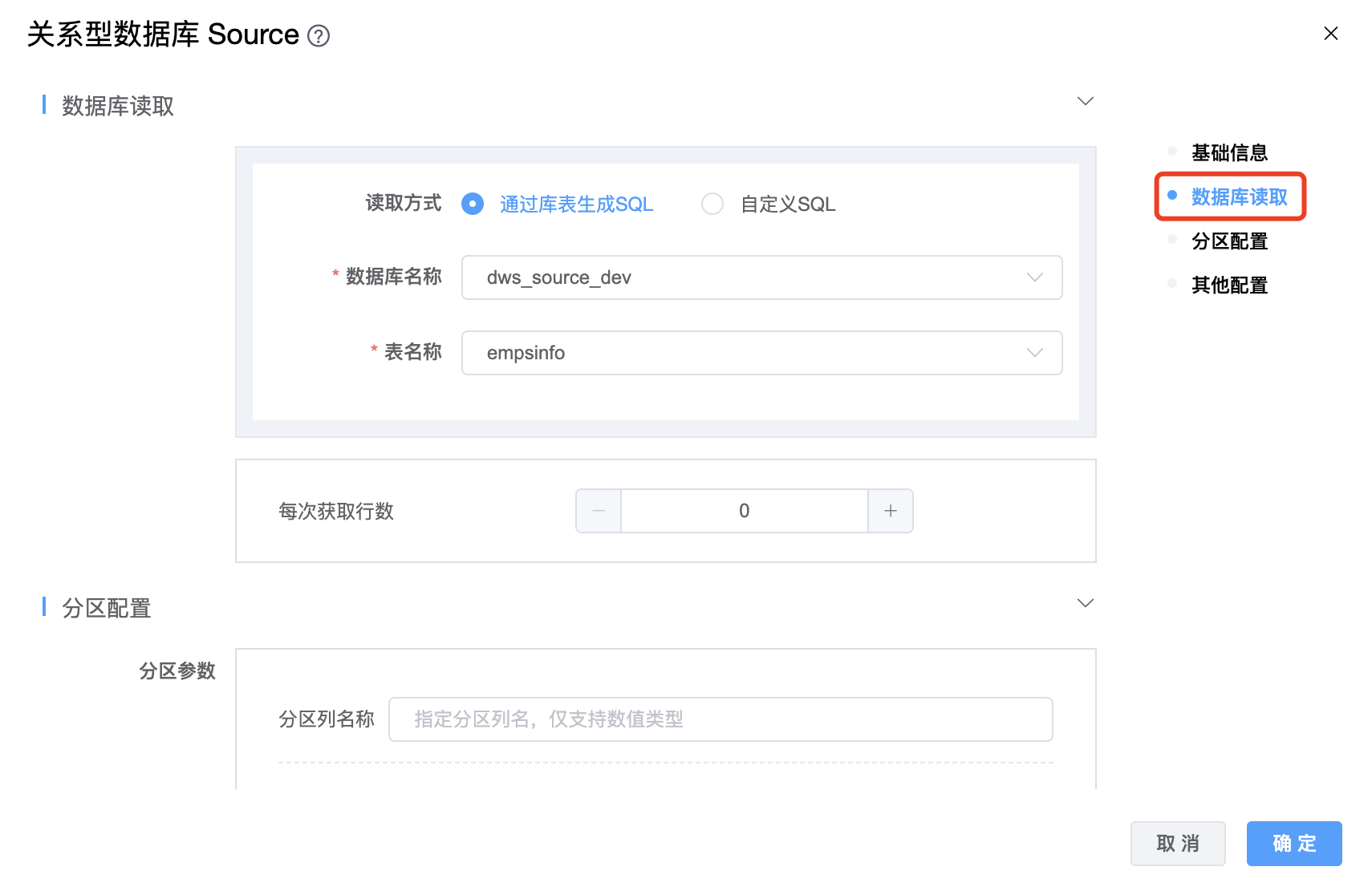Viewport: 1372px width, 895px height.
Task: Click the 分区配置 section heading
Action: (107, 608)
